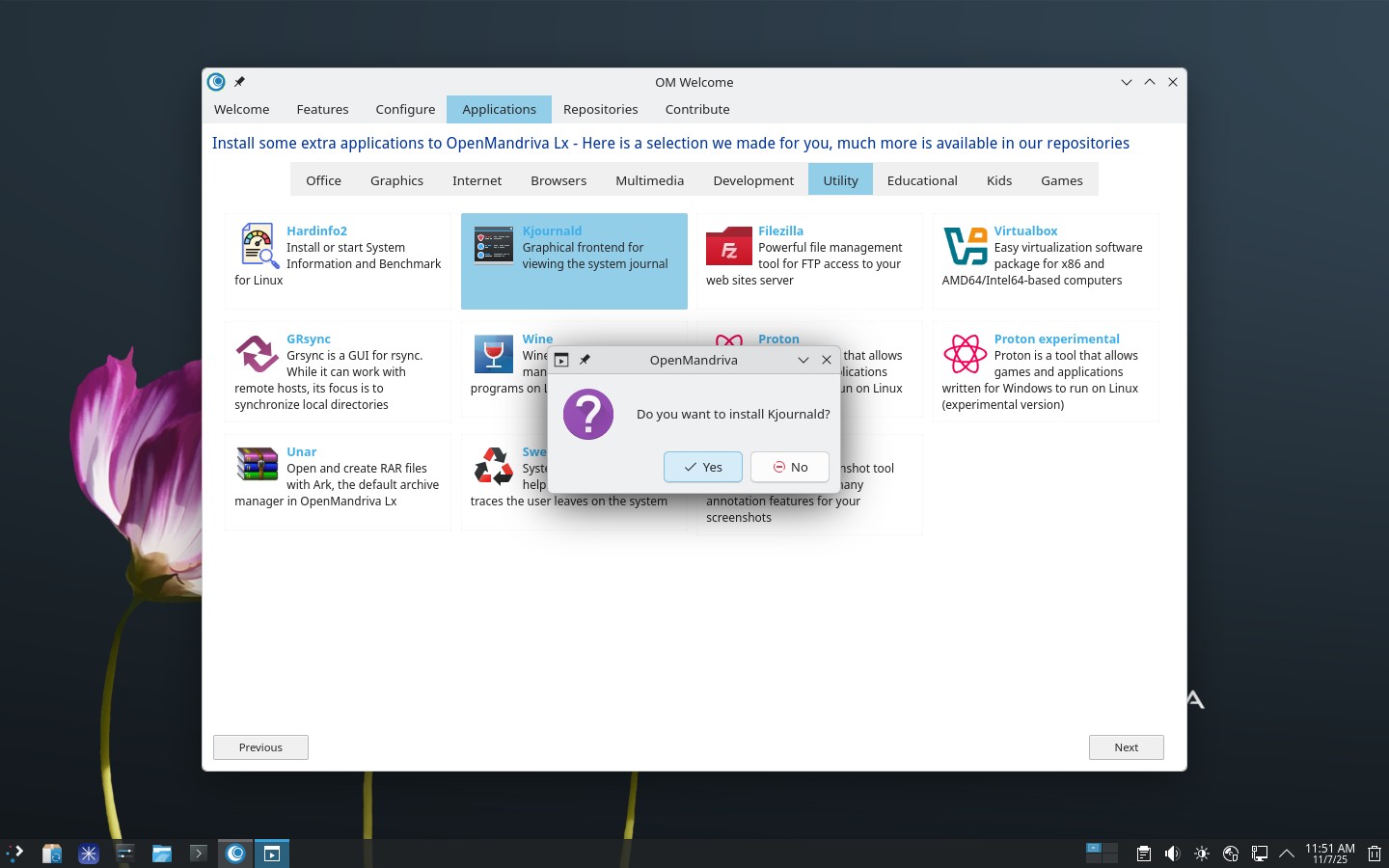Viewport: 1389px width, 868px height.
Task: Open the Browsers category tab
Action: click(558, 180)
